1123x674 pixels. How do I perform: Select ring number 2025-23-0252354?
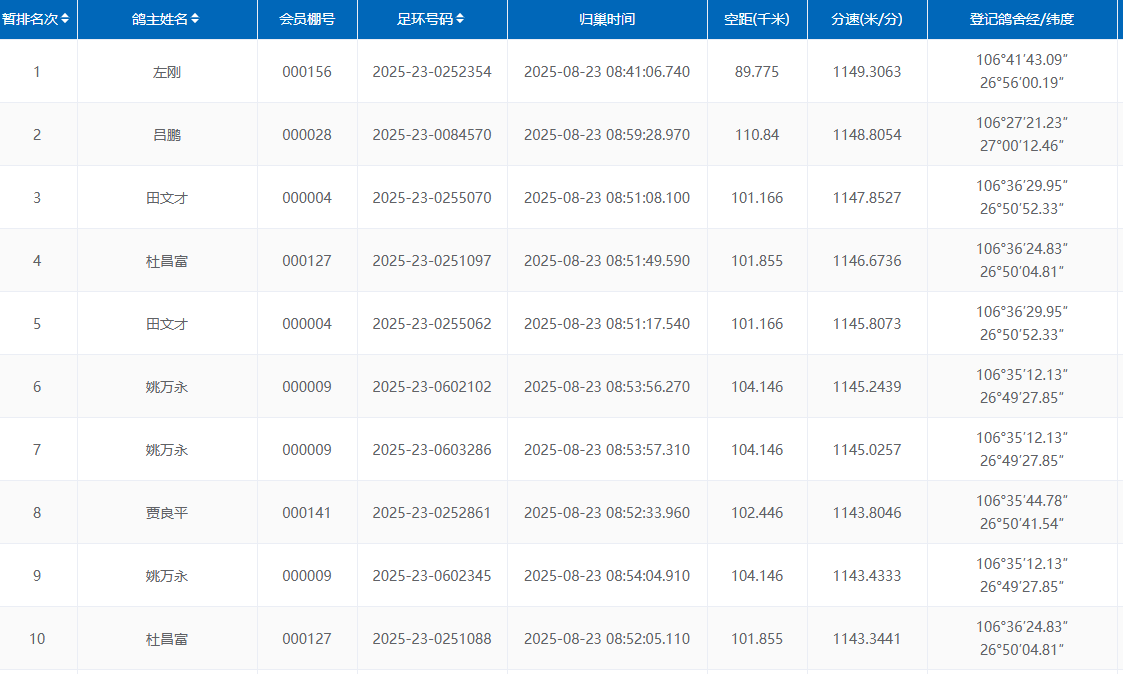click(431, 72)
